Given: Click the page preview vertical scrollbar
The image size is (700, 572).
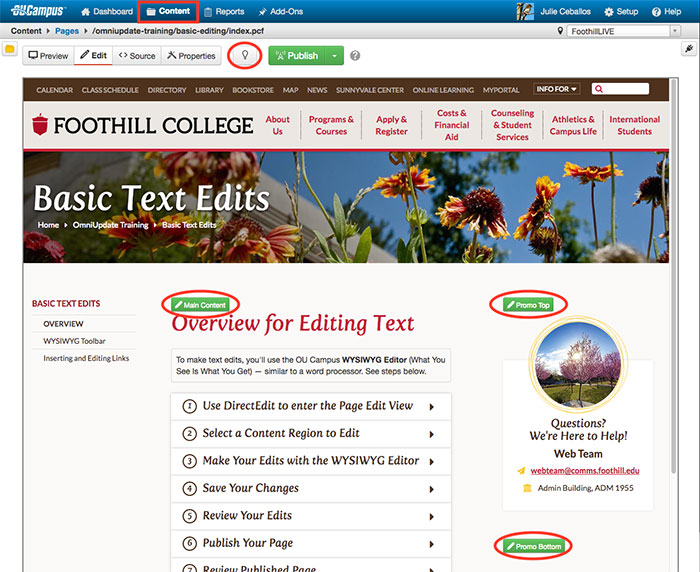Looking at the screenshot, I should [x=674, y=277].
